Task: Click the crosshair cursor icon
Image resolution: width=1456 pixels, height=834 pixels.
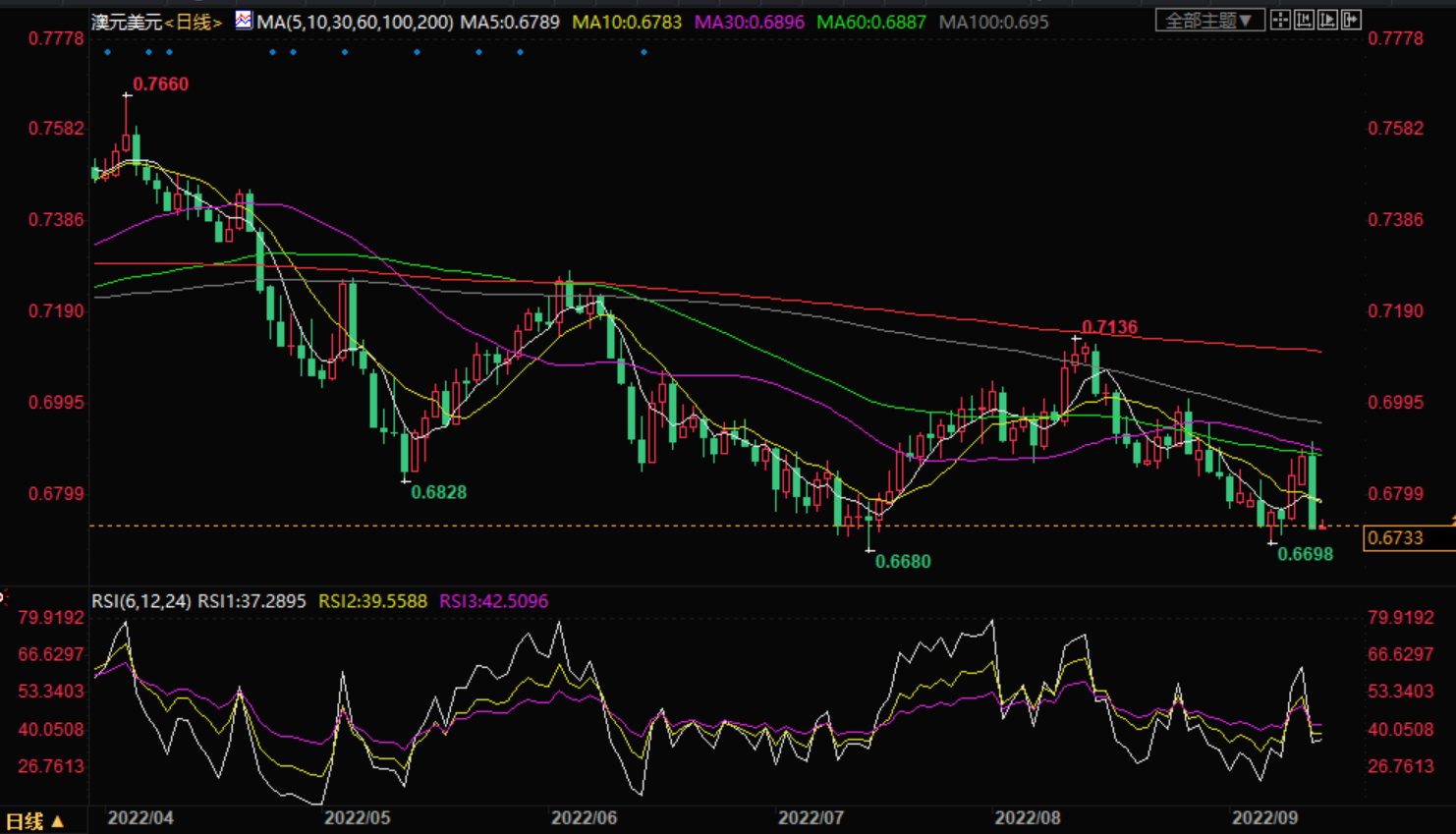Action: [x=1280, y=21]
